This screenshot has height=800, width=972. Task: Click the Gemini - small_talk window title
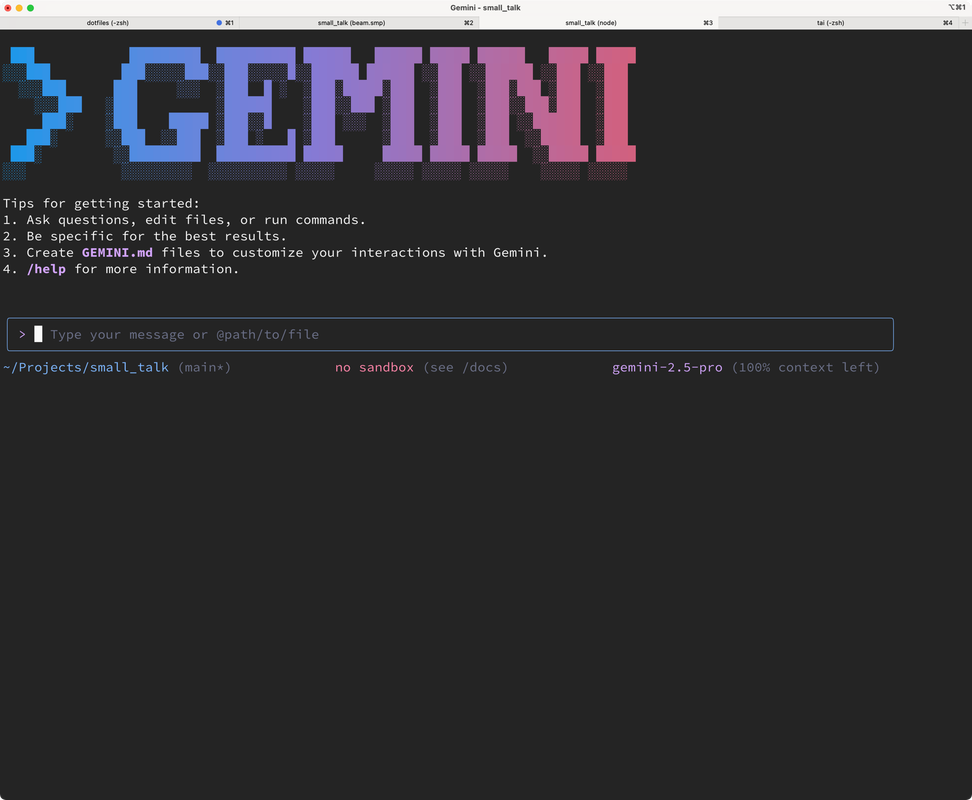[485, 8]
